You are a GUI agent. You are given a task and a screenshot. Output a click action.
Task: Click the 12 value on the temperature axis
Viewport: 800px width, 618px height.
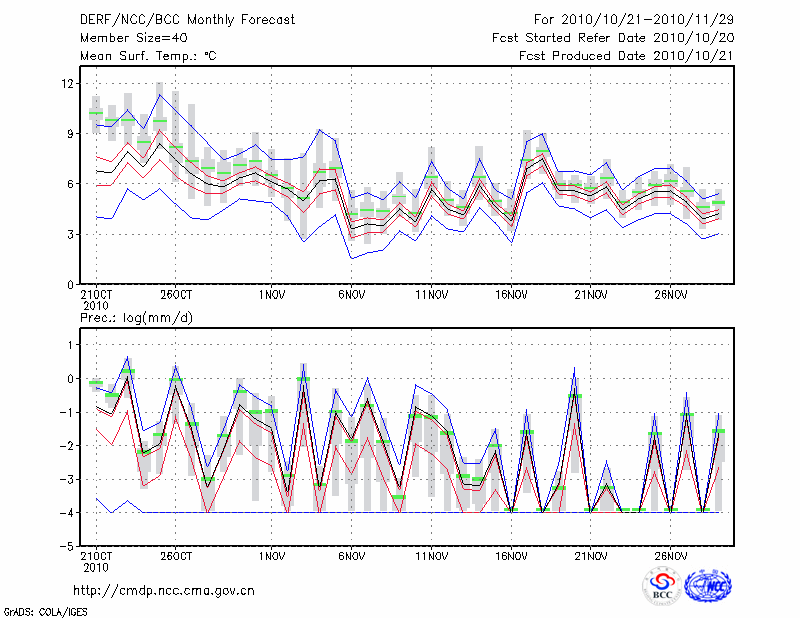[68, 83]
